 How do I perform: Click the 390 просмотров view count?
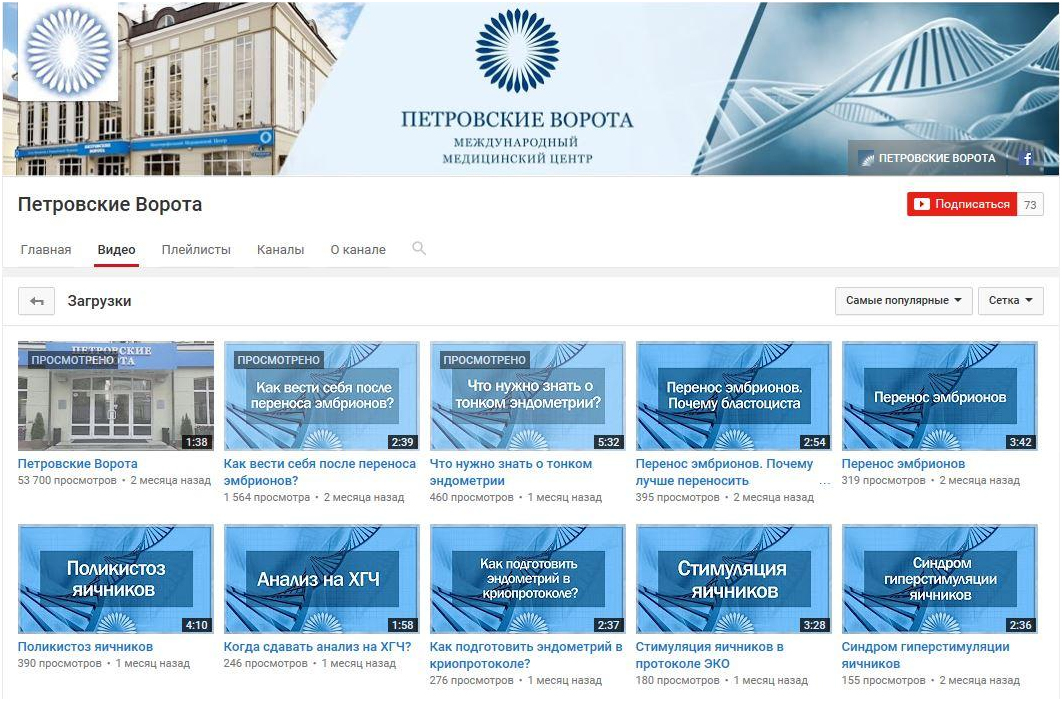(x=60, y=663)
